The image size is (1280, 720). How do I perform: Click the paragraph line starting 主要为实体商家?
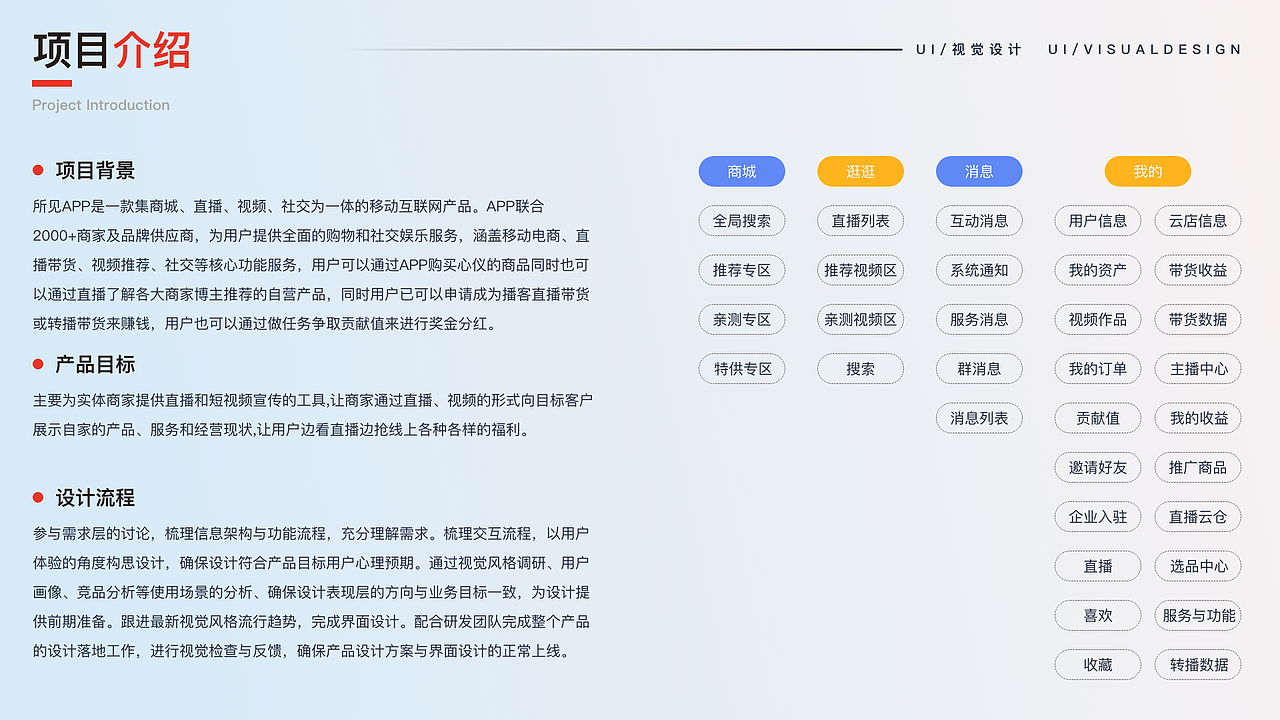tap(313, 401)
